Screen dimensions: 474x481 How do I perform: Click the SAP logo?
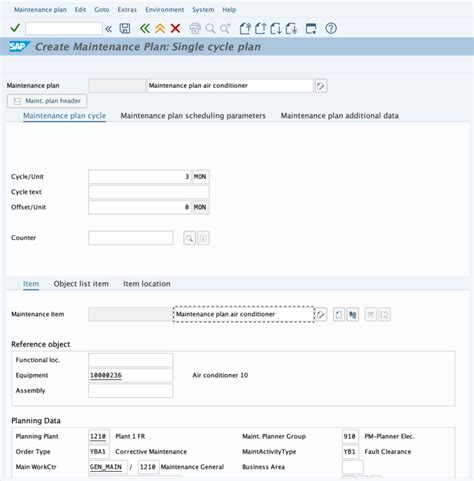[x=19, y=46]
